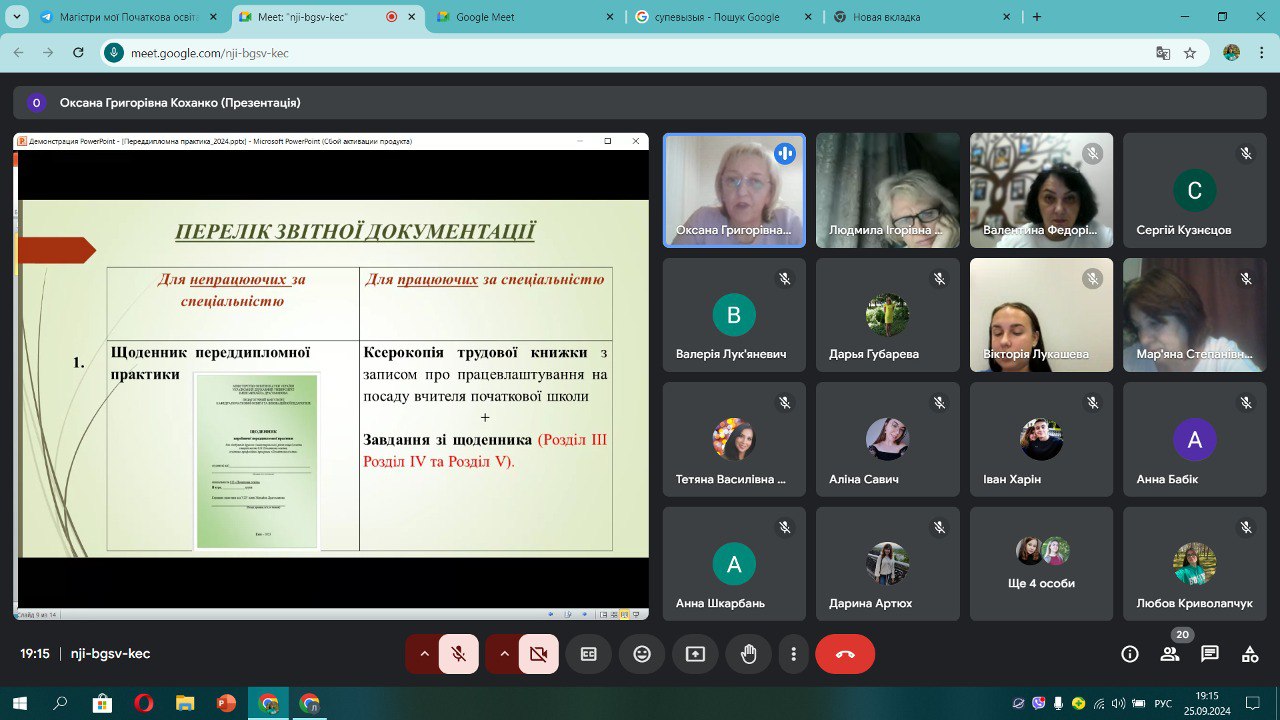Click the present screen button
Viewport: 1280px width, 720px height.
(695, 654)
